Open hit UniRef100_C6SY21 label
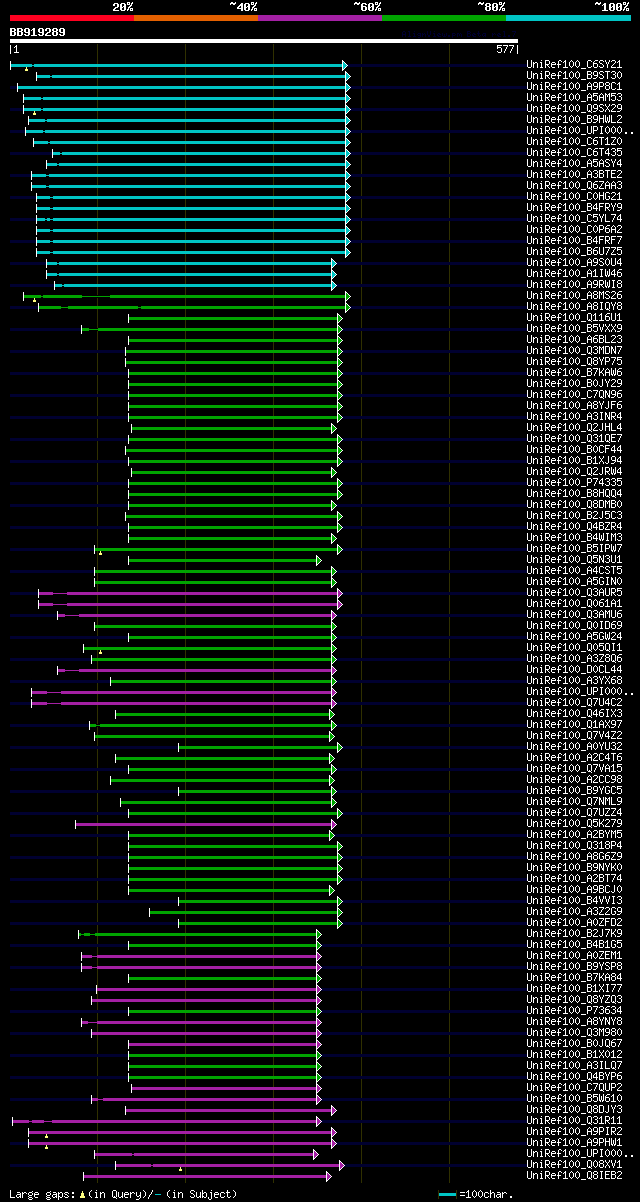 (x=576, y=64)
